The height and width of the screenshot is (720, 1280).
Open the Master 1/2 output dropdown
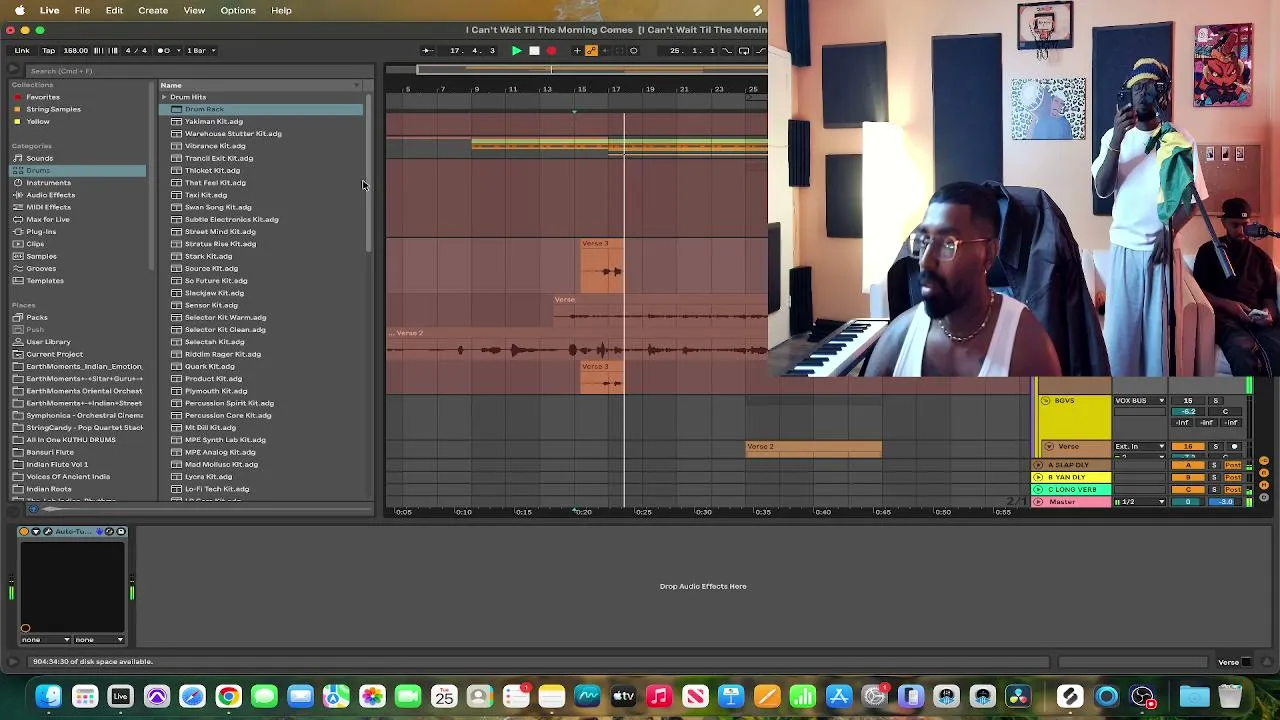tap(1140, 501)
